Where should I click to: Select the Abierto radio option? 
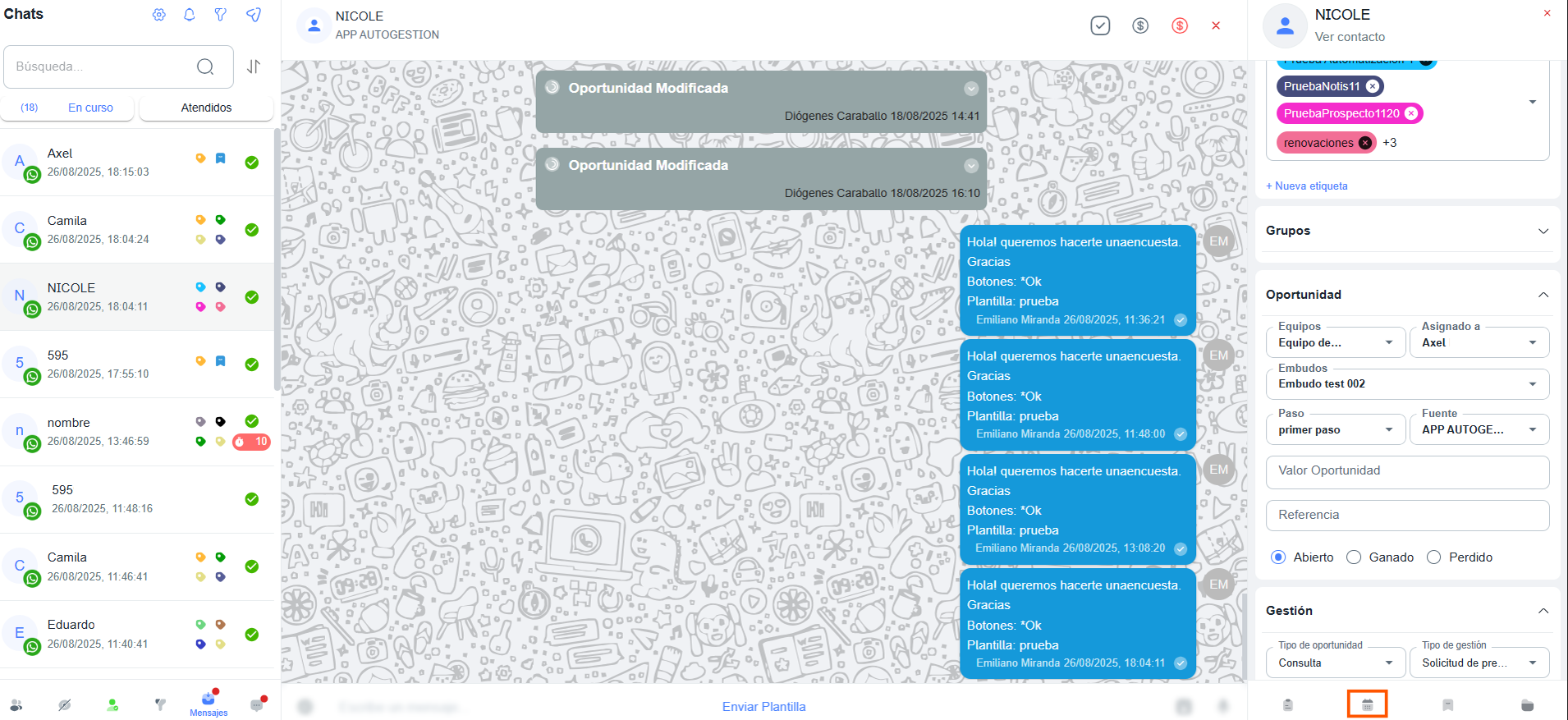point(1278,557)
